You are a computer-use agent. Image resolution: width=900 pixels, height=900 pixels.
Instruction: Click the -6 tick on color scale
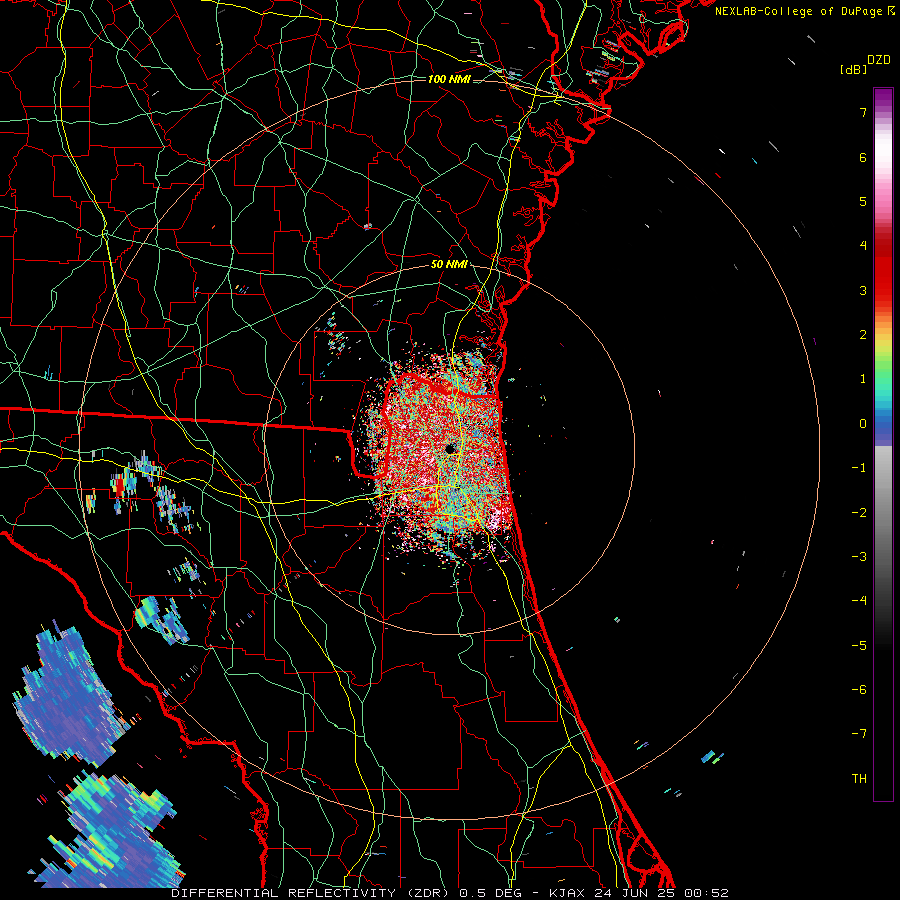[x=859, y=690]
